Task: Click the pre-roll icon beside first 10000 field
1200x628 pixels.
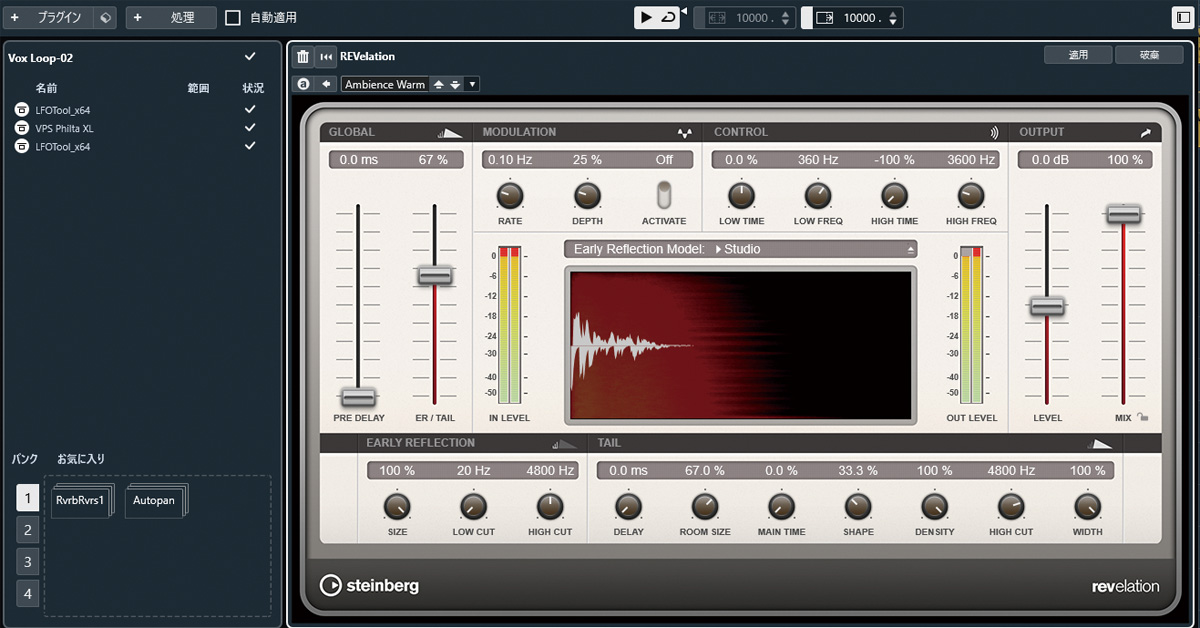Action: tap(716, 18)
